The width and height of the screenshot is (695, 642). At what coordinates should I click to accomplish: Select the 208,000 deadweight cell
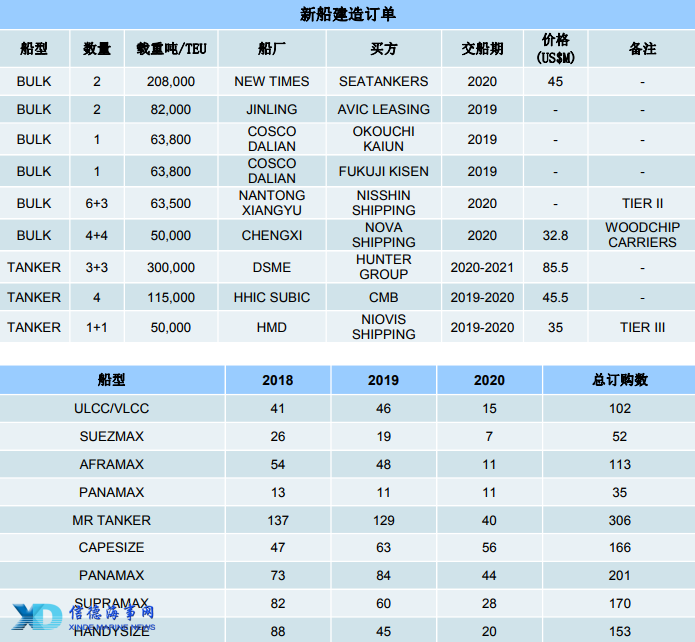coord(171,82)
